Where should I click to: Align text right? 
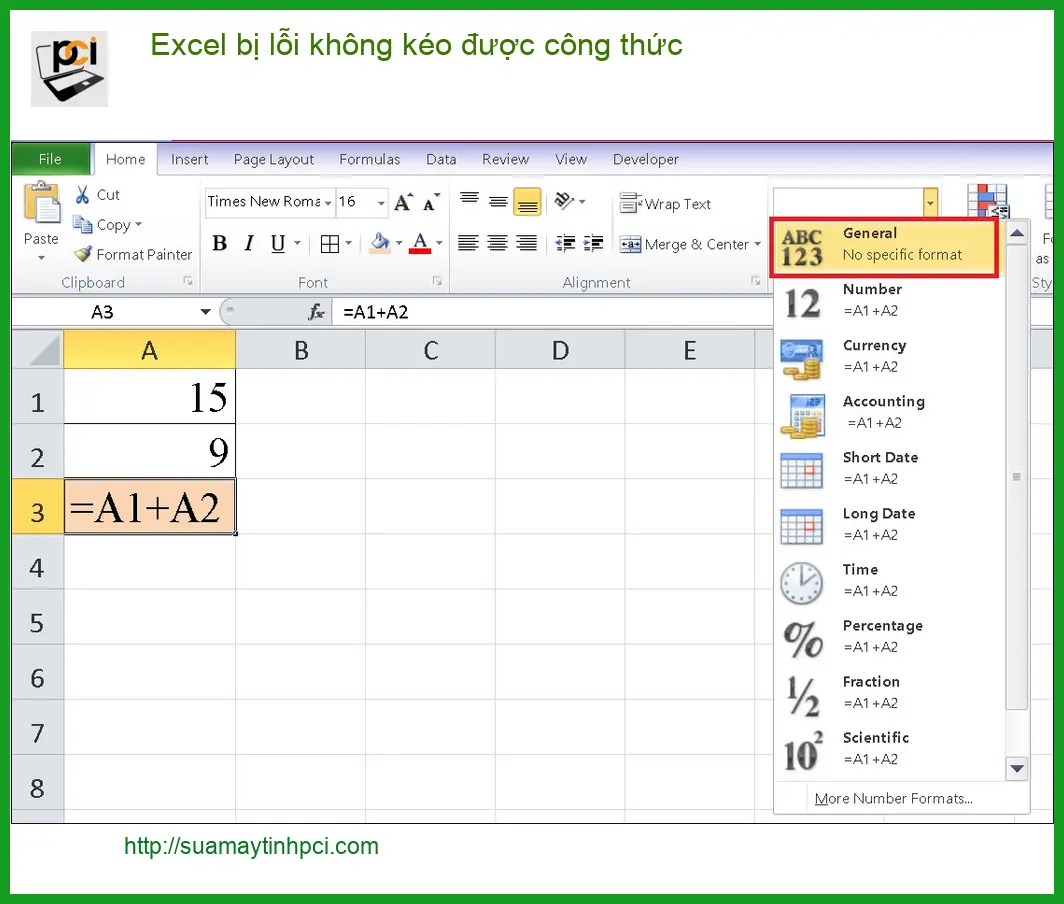pos(527,243)
